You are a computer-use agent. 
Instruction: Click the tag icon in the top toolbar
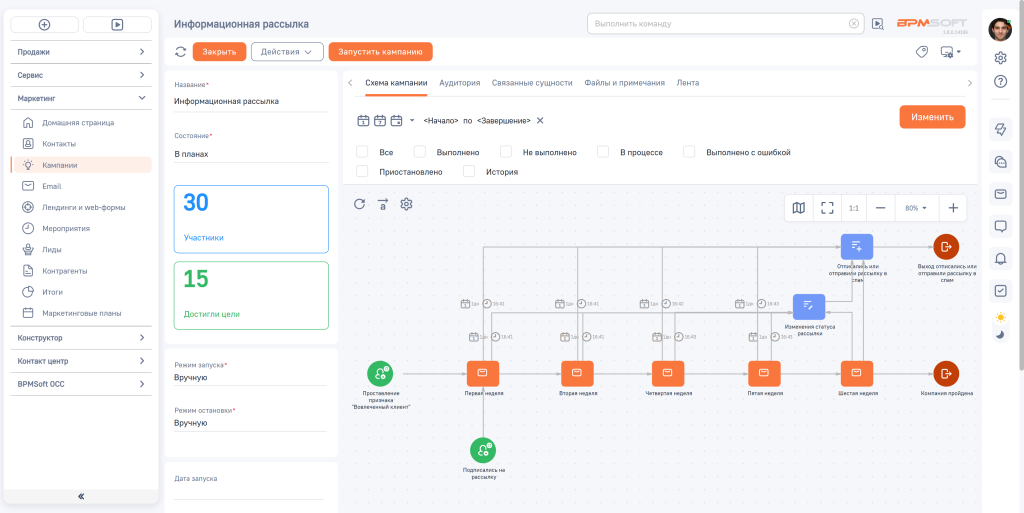[x=921, y=52]
